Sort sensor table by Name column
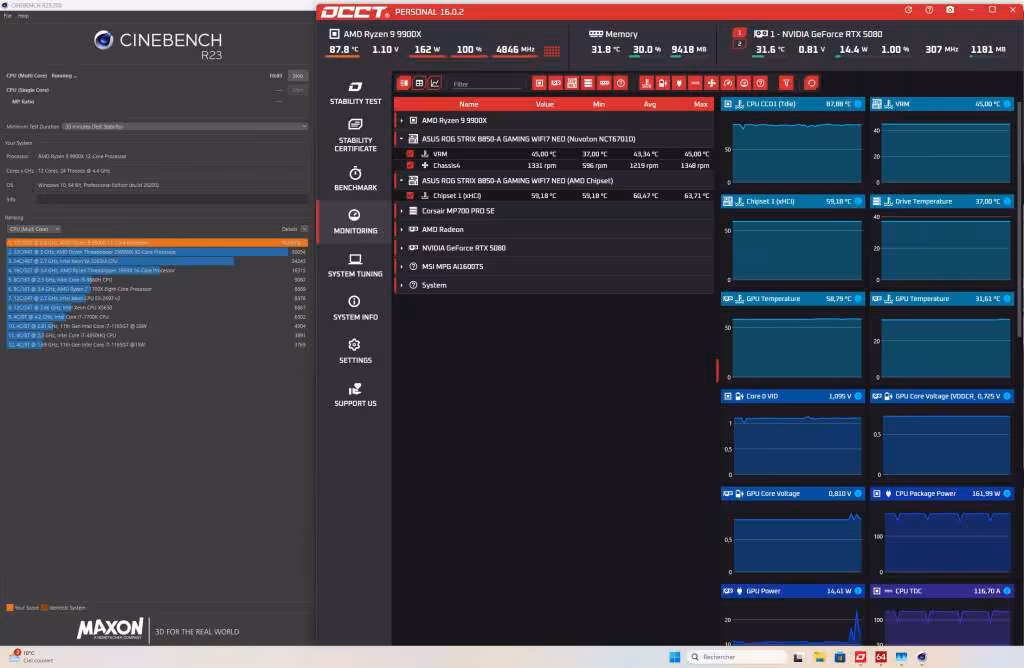This screenshot has height=668, width=1024. pos(468,104)
